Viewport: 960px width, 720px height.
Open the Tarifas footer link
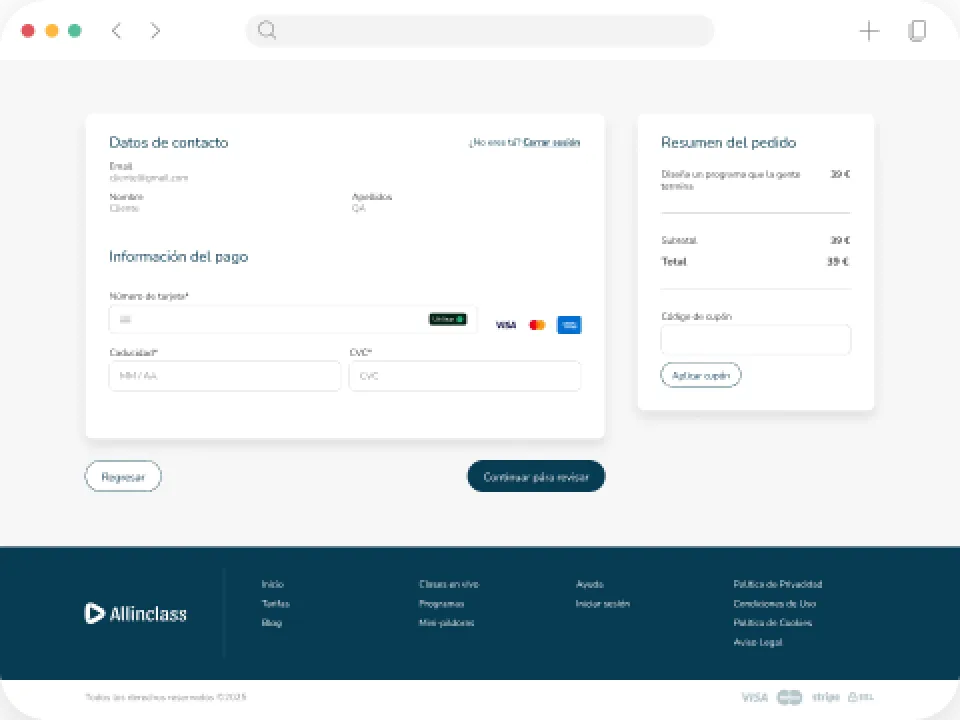pyautogui.click(x=276, y=604)
